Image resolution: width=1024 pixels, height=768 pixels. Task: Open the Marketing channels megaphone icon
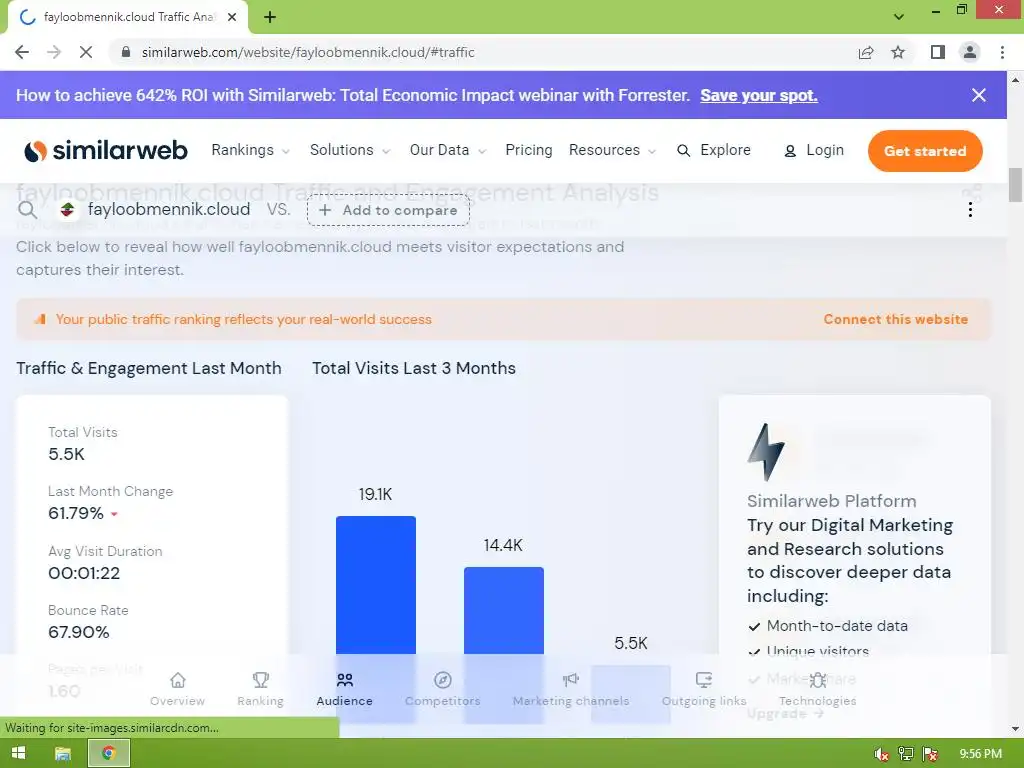[x=571, y=680]
